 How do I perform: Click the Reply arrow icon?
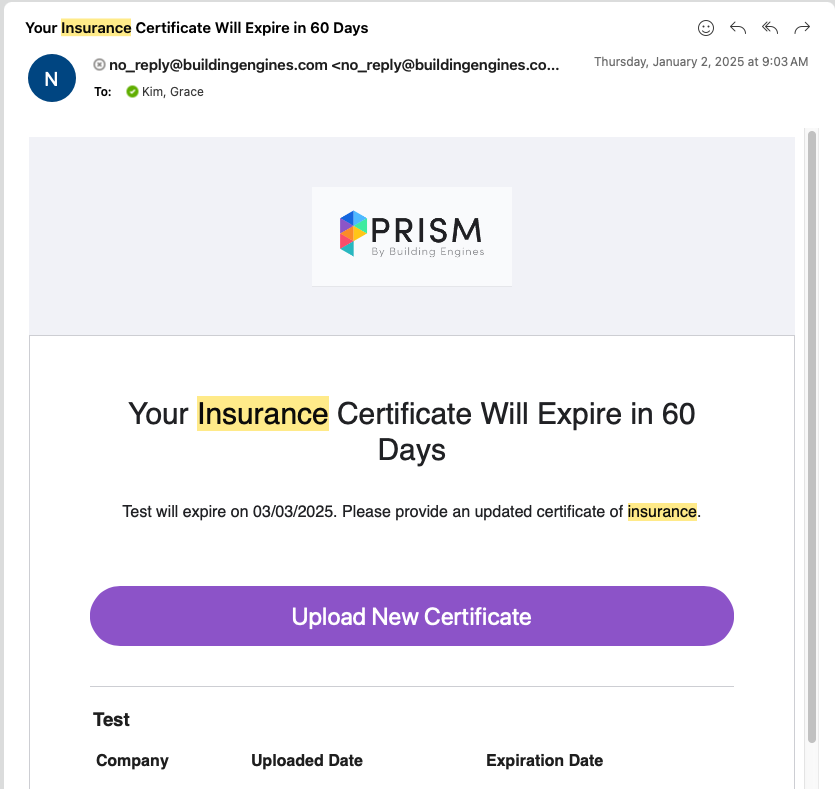coord(738,28)
